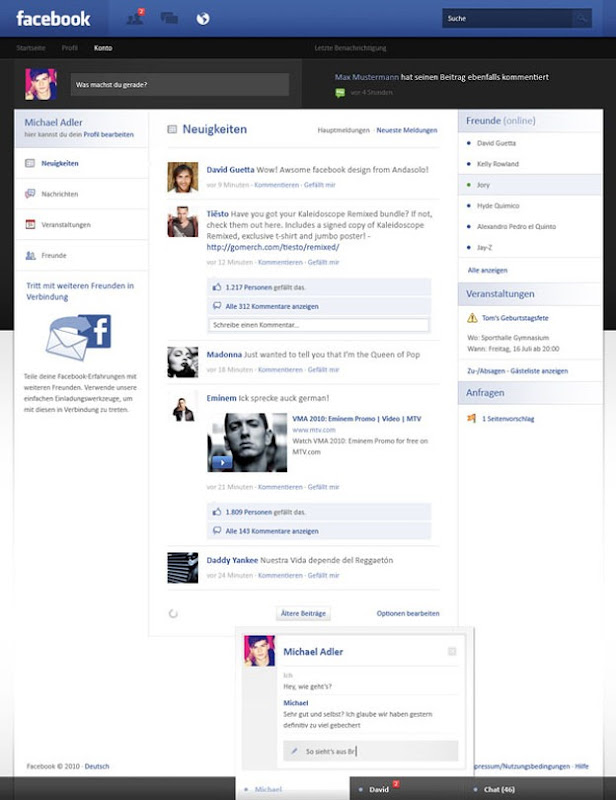
Task: Click the 'Ältere Beiträge' button
Action: coord(303,613)
